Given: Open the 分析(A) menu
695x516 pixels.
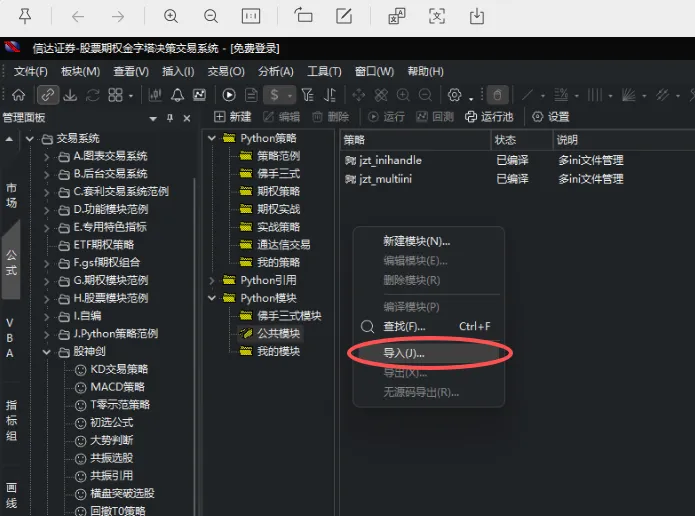Looking at the screenshot, I should click(x=276, y=71).
